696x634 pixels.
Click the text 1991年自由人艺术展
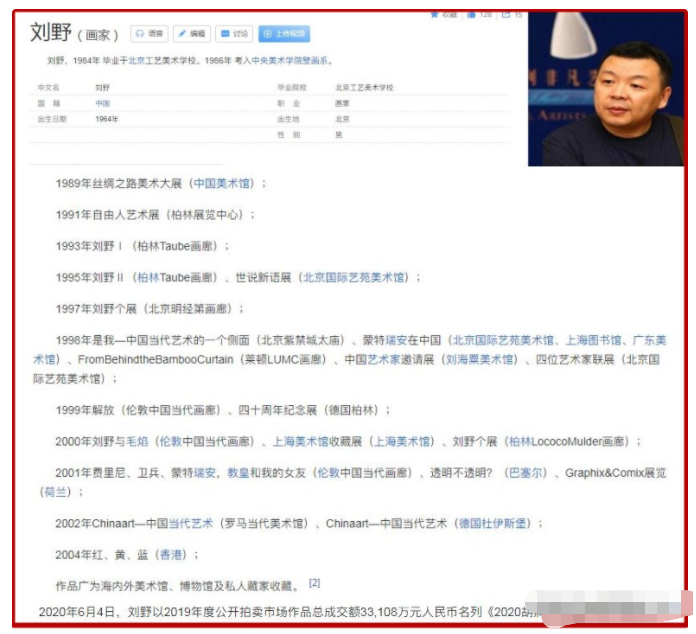point(107,215)
